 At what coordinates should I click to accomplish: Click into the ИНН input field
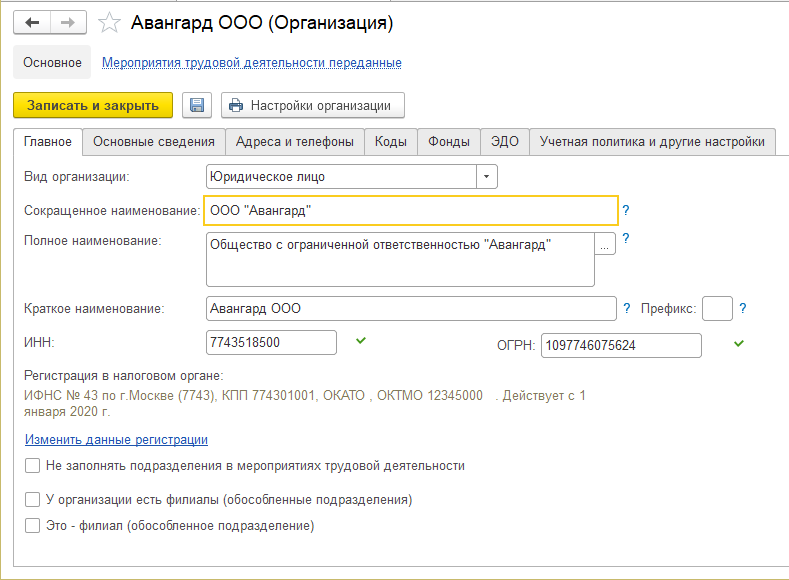(270, 343)
